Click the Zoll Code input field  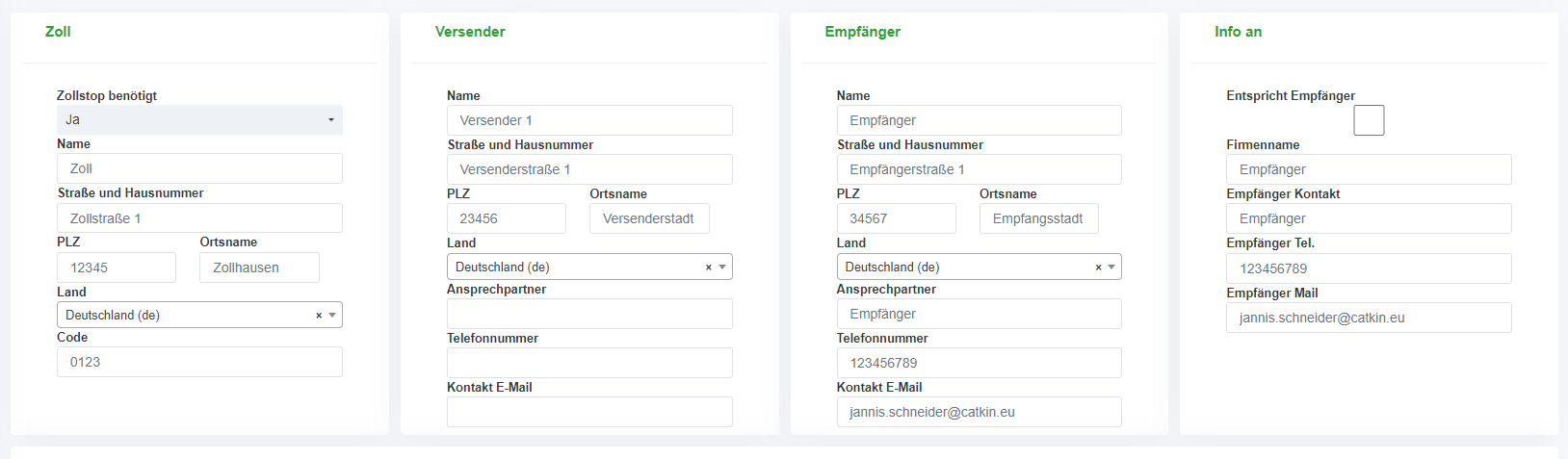[x=199, y=362]
